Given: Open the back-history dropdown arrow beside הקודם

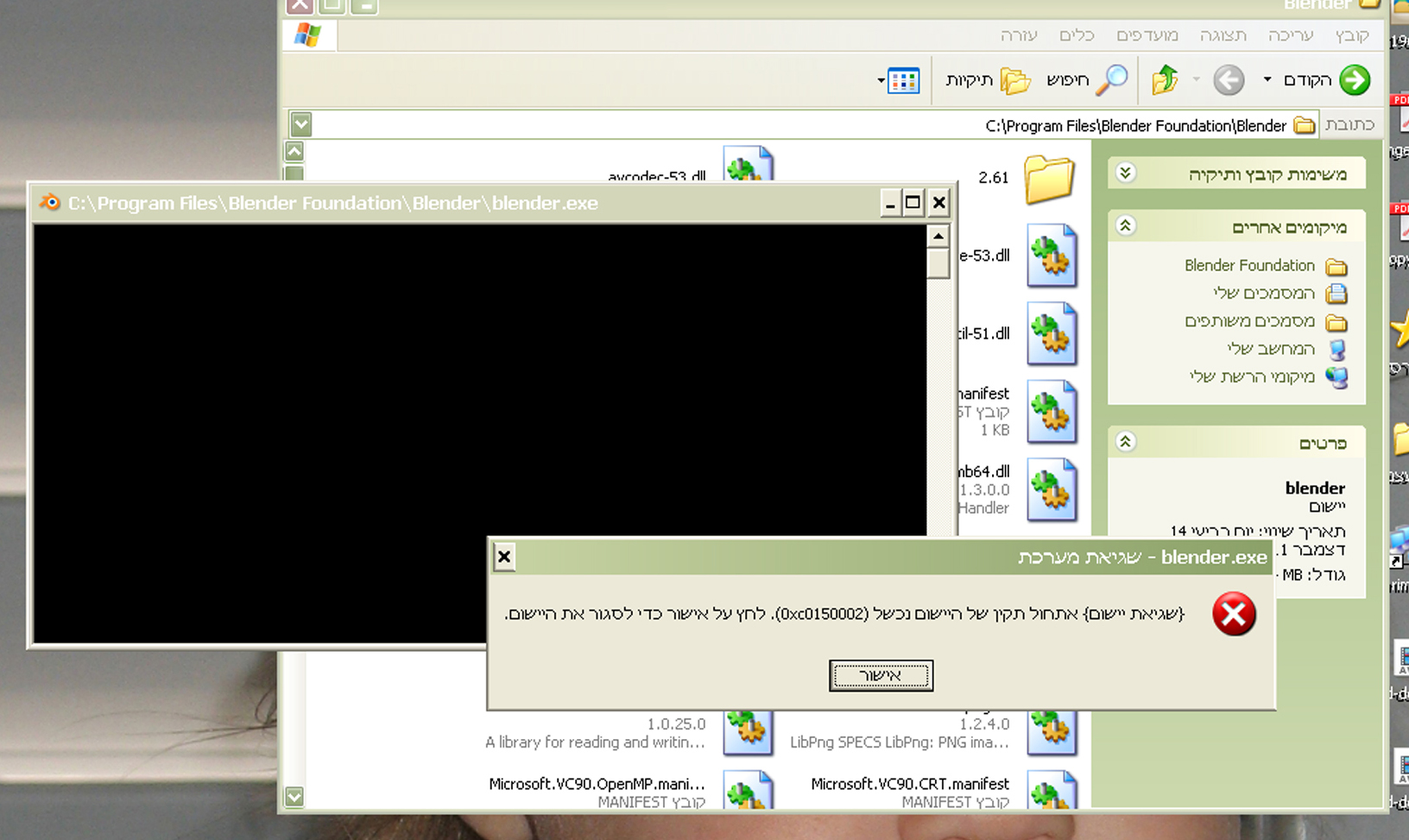Looking at the screenshot, I should (1267, 79).
